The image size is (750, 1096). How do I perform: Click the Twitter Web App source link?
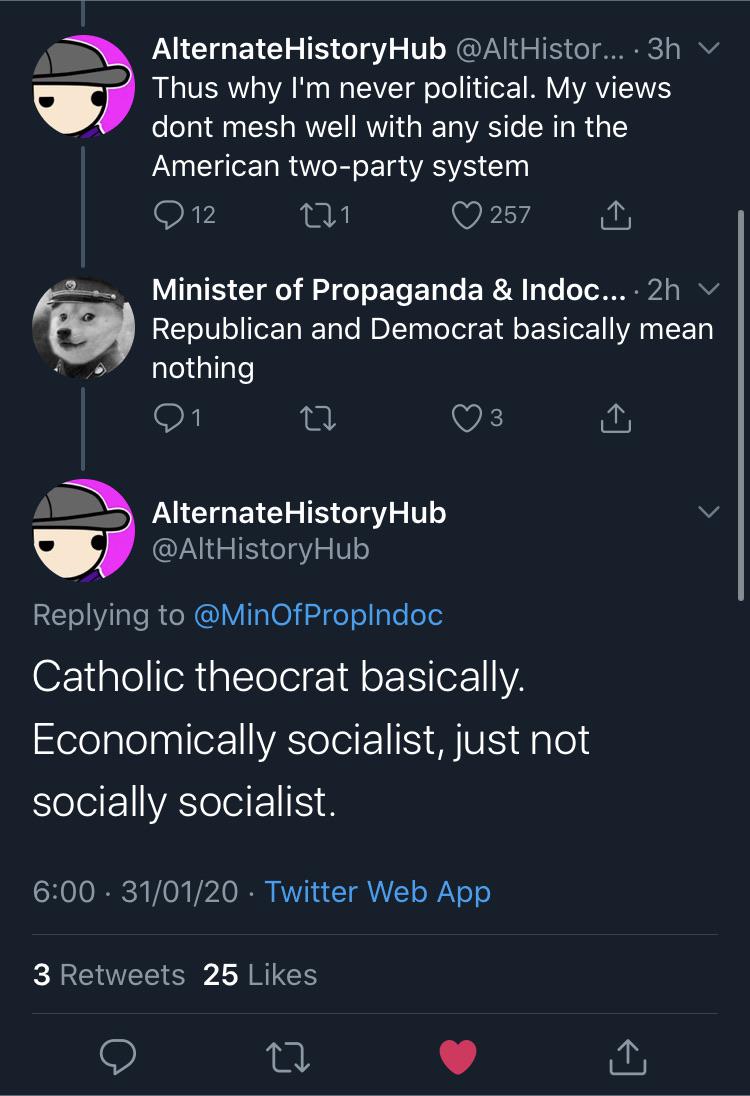coord(376,891)
